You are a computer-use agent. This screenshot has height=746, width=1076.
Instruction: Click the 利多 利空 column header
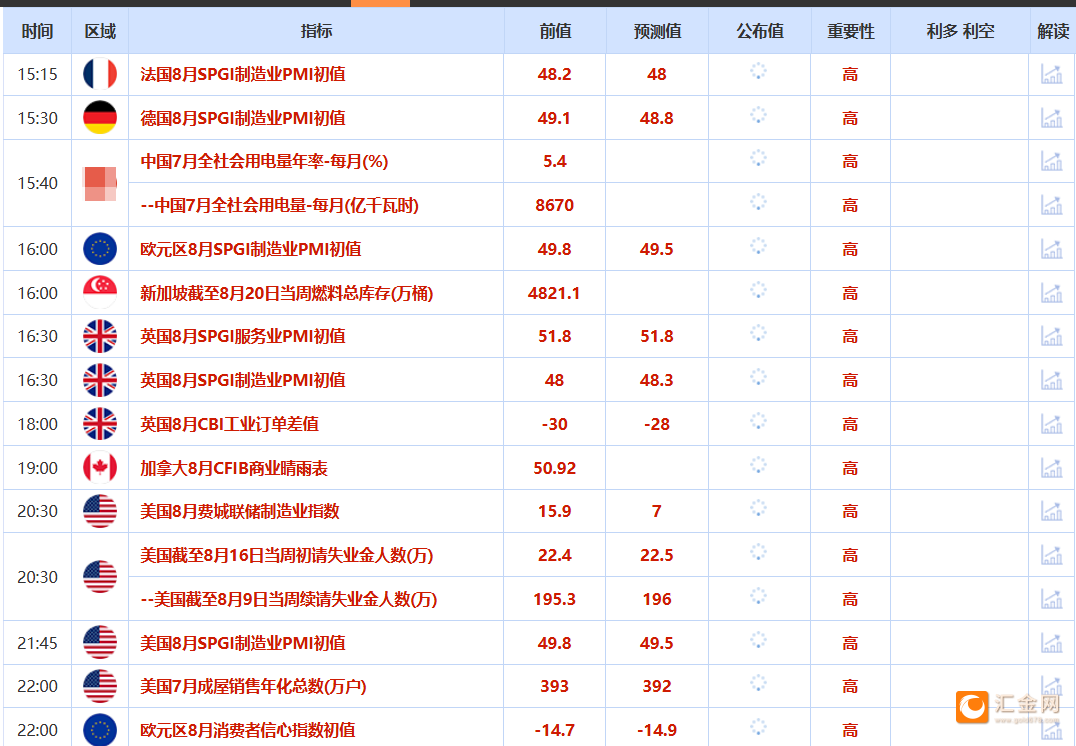click(x=960, y=31)
